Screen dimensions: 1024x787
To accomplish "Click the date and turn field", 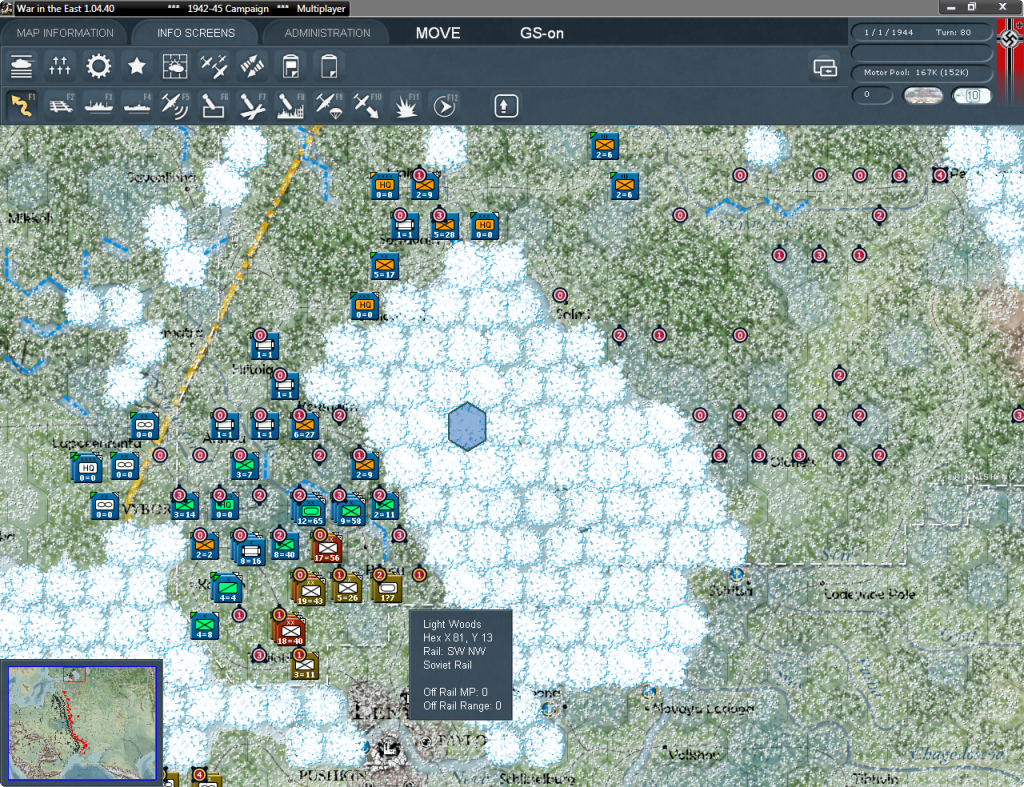I will click(921, 32).
